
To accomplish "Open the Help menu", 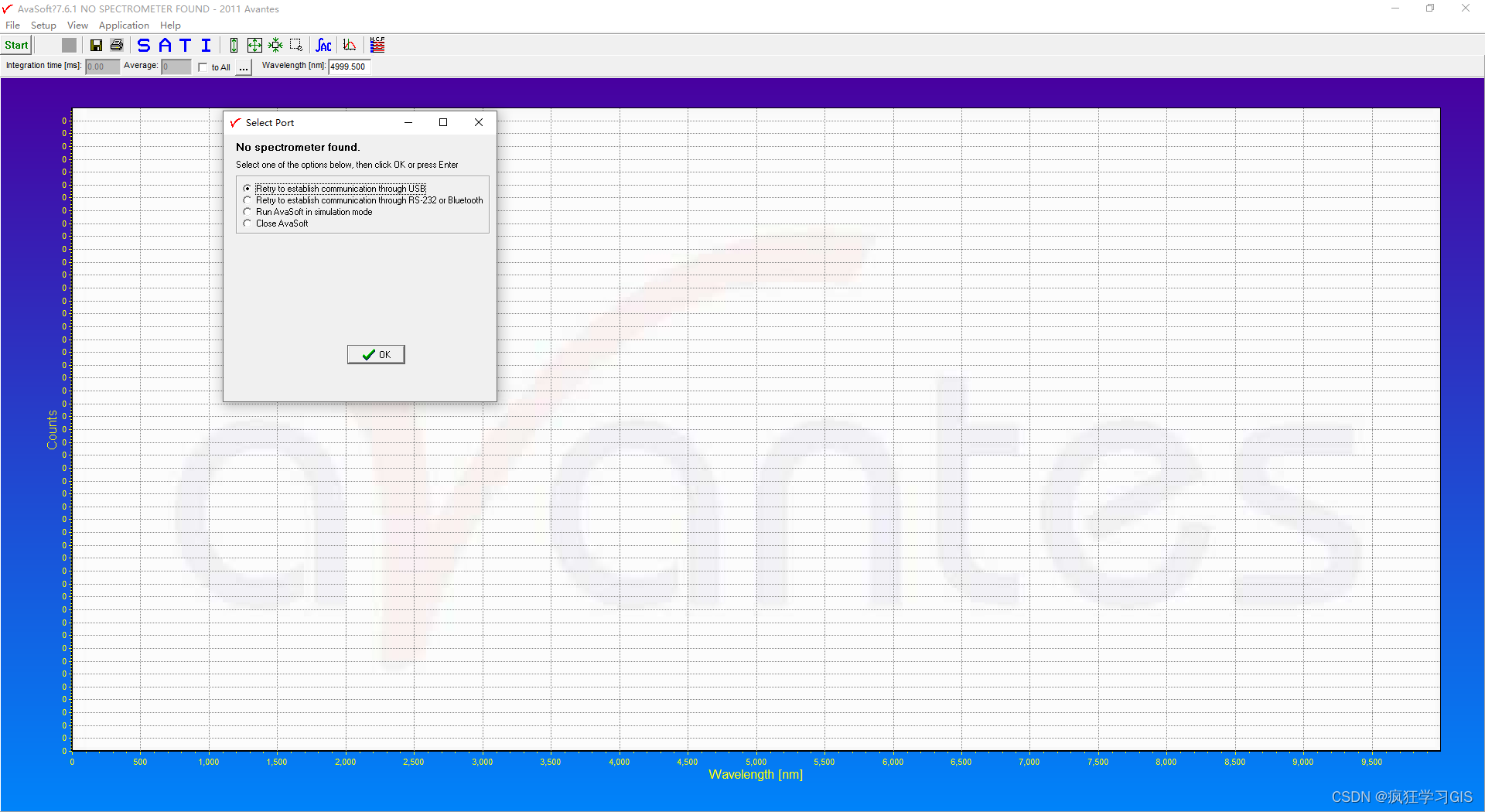I will (170, 26).
